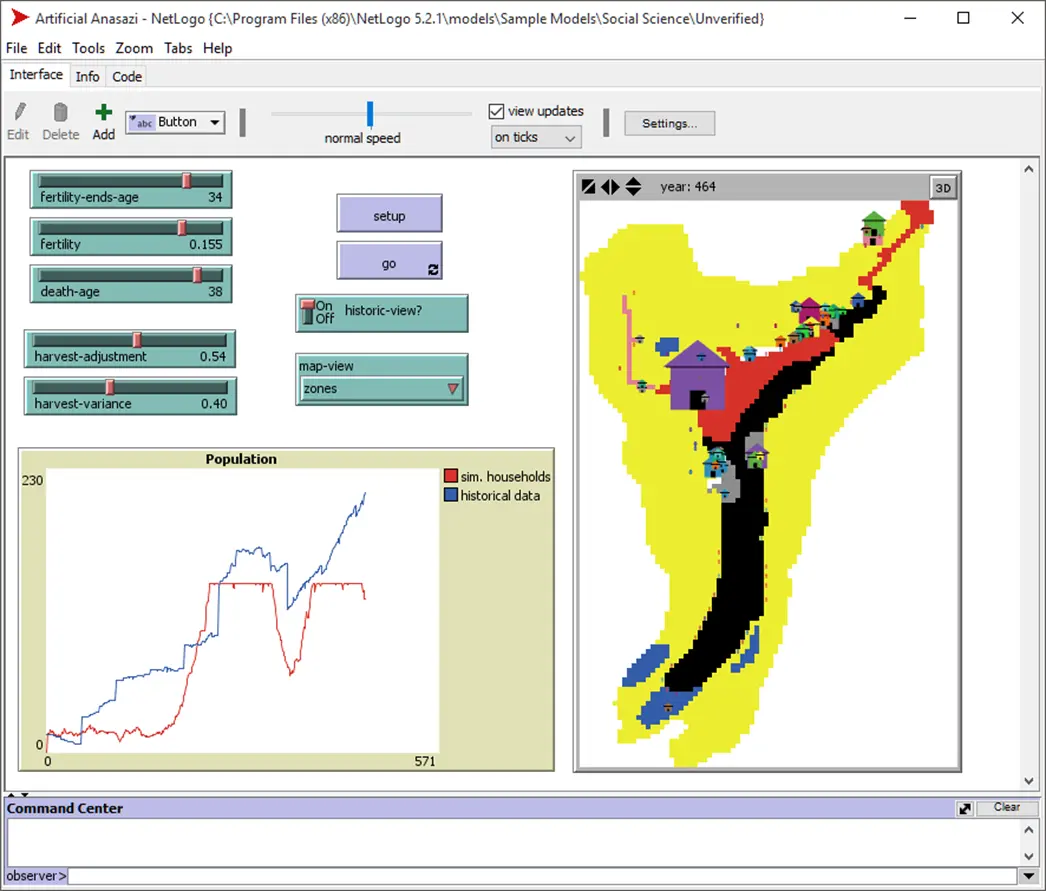This screenshot has height=891, width=1046.
Task: Open the Tools menu
Action: click(88, 48)
